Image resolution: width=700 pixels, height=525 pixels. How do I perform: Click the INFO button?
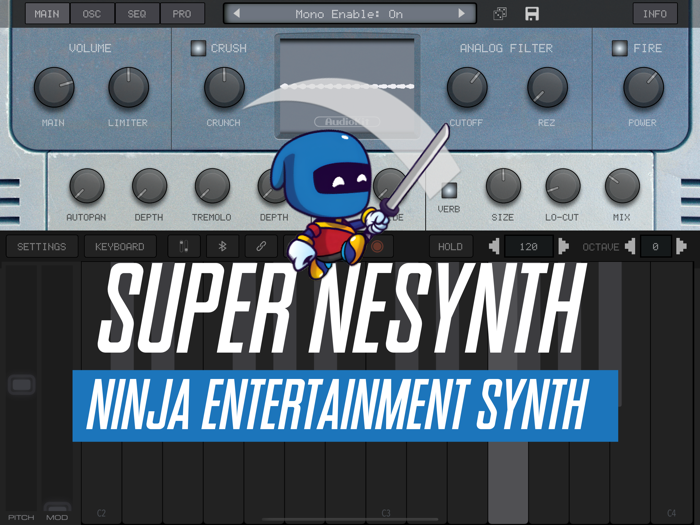click(x=655, y=14)
